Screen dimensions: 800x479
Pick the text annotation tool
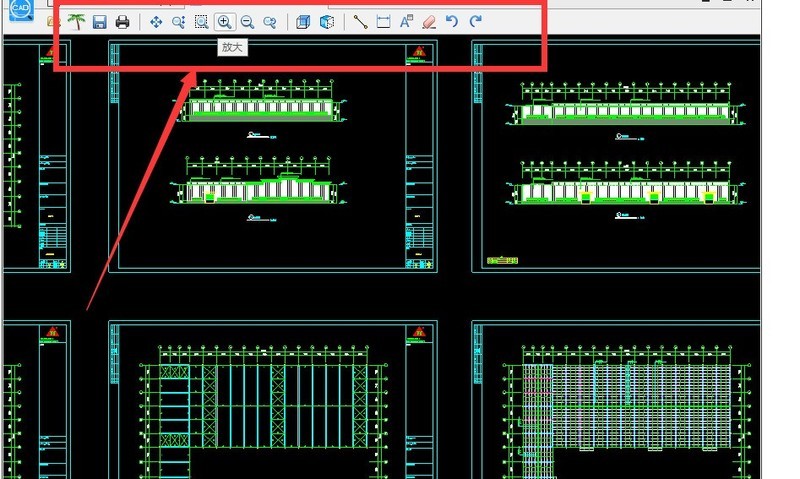(x=406, y=22)
